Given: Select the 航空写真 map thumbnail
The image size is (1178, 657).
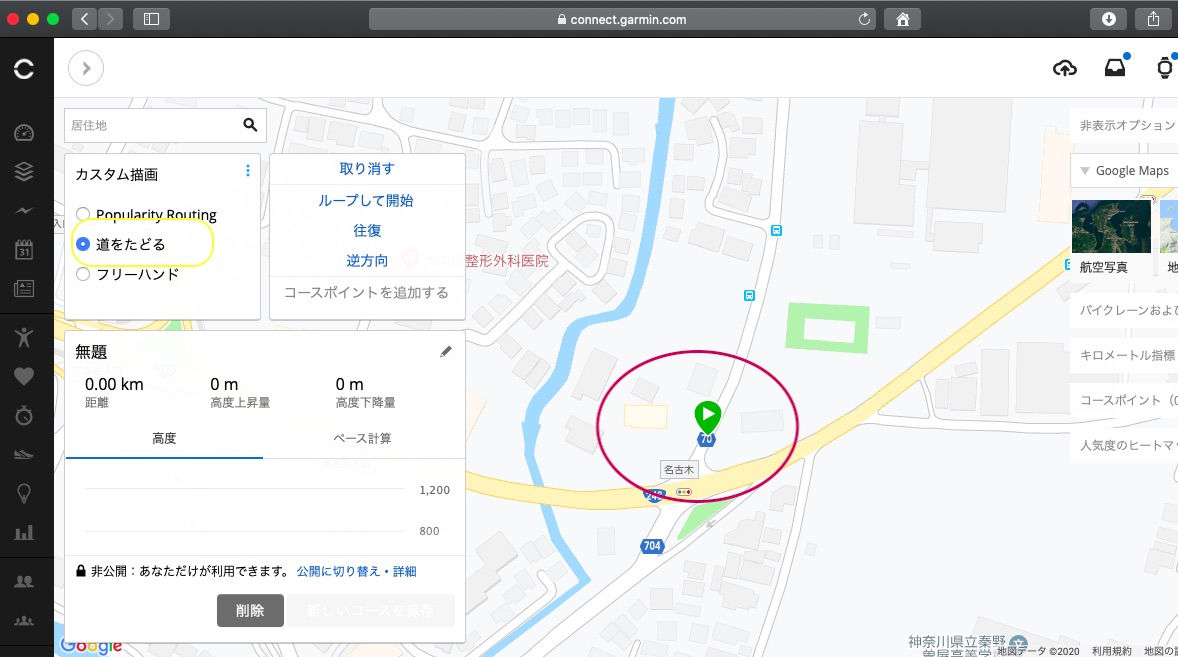Looking at the screenshot, I should click(x=1111, y=227).
